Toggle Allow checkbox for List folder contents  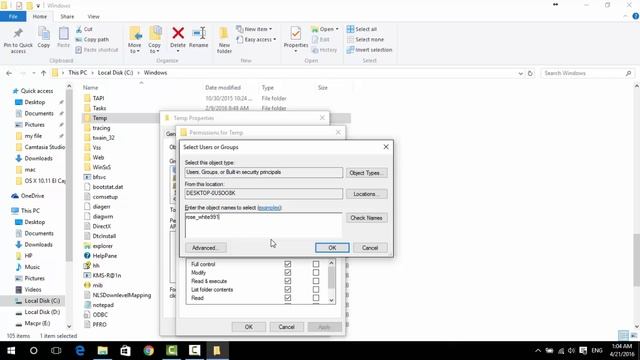coord(288,289)
